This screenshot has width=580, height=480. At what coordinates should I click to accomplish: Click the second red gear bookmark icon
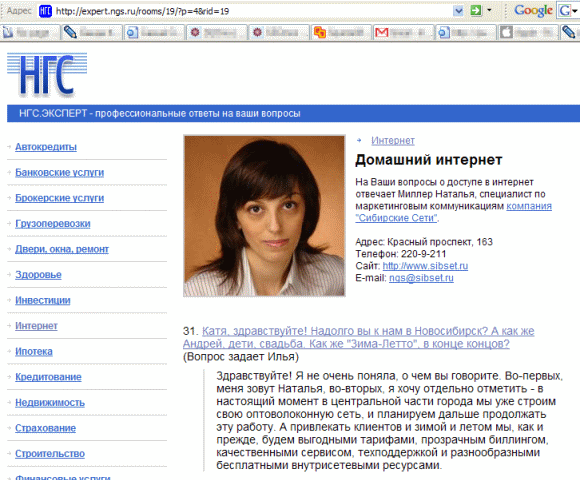coord(257,33)
